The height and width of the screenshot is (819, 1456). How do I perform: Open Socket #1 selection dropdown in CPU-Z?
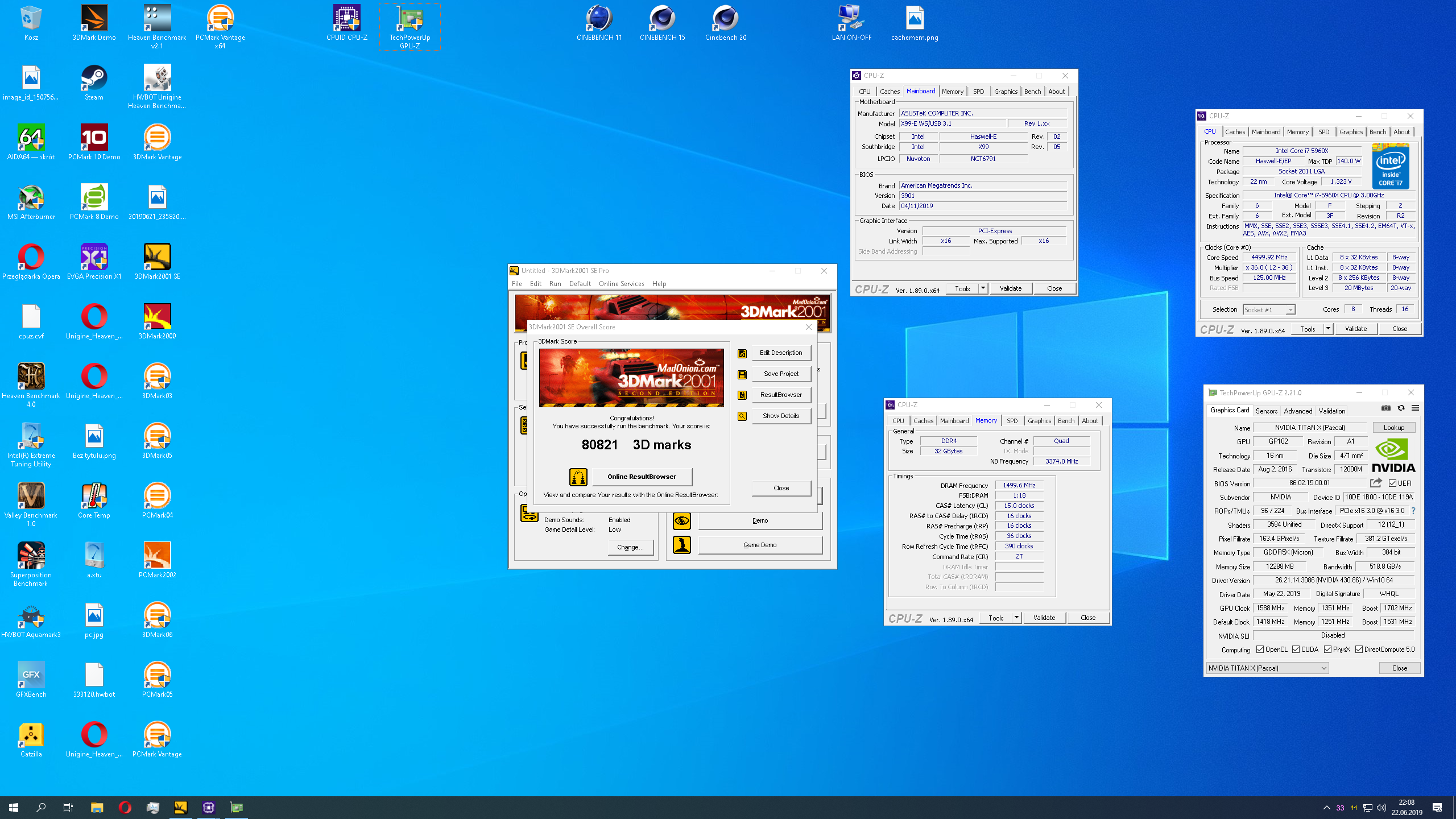[x=1269, y=310]
